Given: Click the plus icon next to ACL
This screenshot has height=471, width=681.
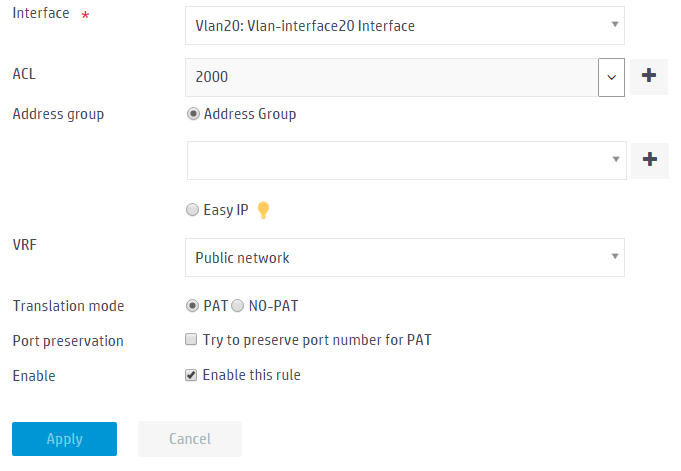Looking at the screenshot, I should point(648,76).
